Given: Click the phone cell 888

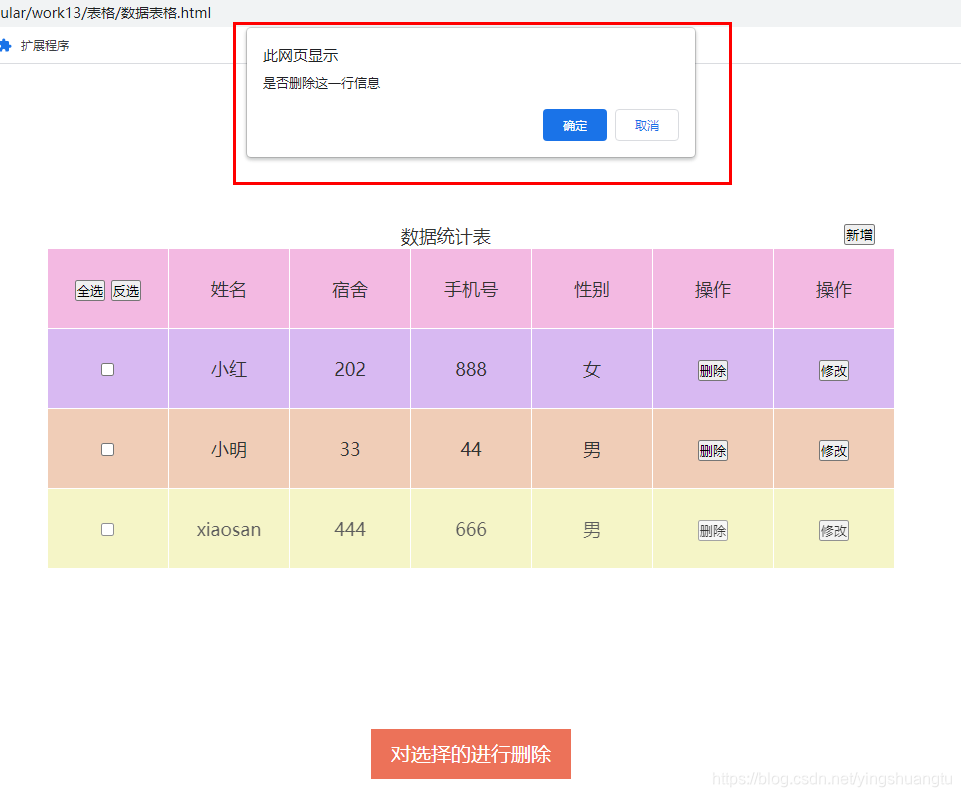Looking at the screenshot, I should point(471,369).
